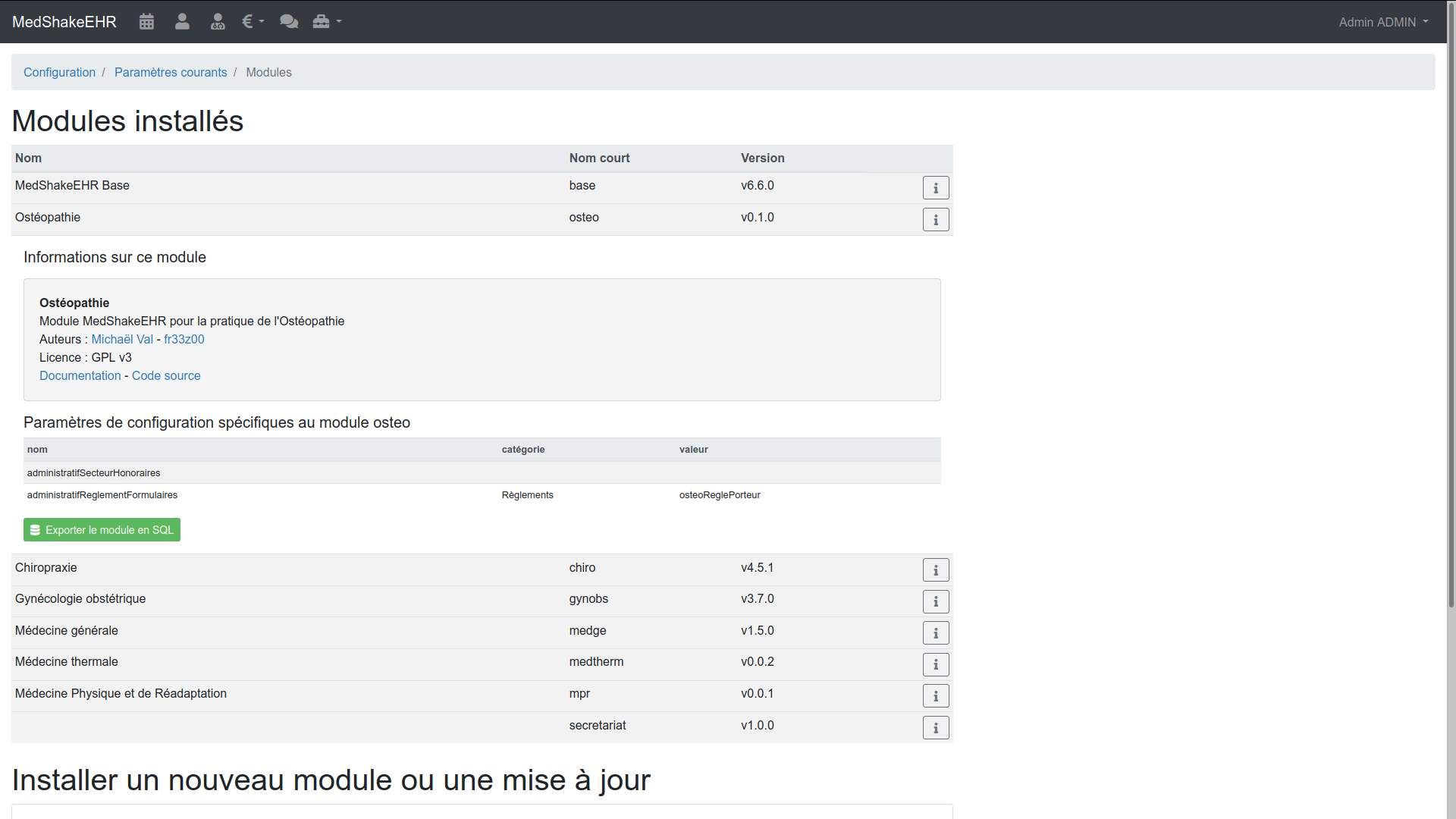Go to MedShakeEHR home logo
1456x819 pixels.
(64, 22)
